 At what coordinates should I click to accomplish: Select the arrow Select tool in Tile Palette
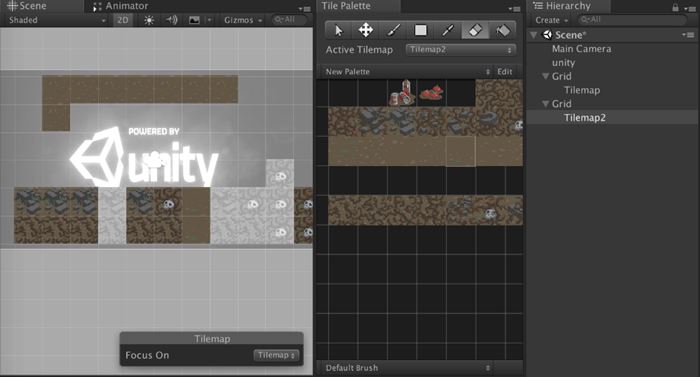click(338, 30)
